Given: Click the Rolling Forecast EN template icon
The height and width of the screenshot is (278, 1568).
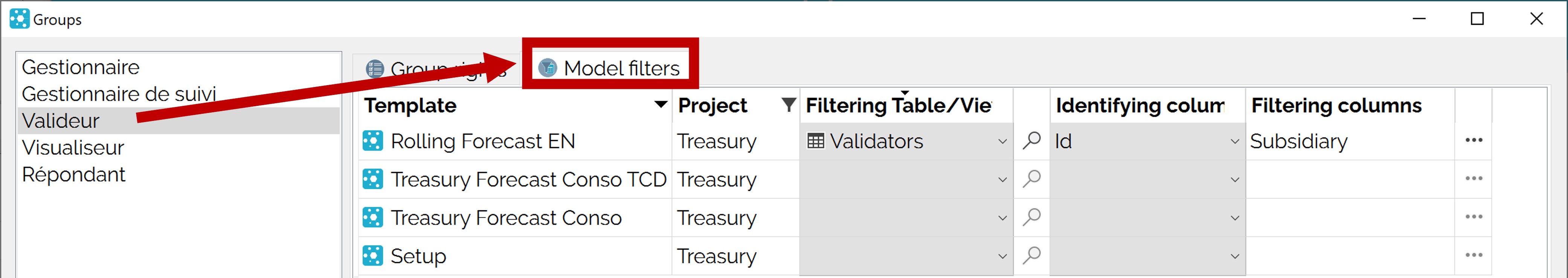Looking at the screenshot, I should pos(372,141).
